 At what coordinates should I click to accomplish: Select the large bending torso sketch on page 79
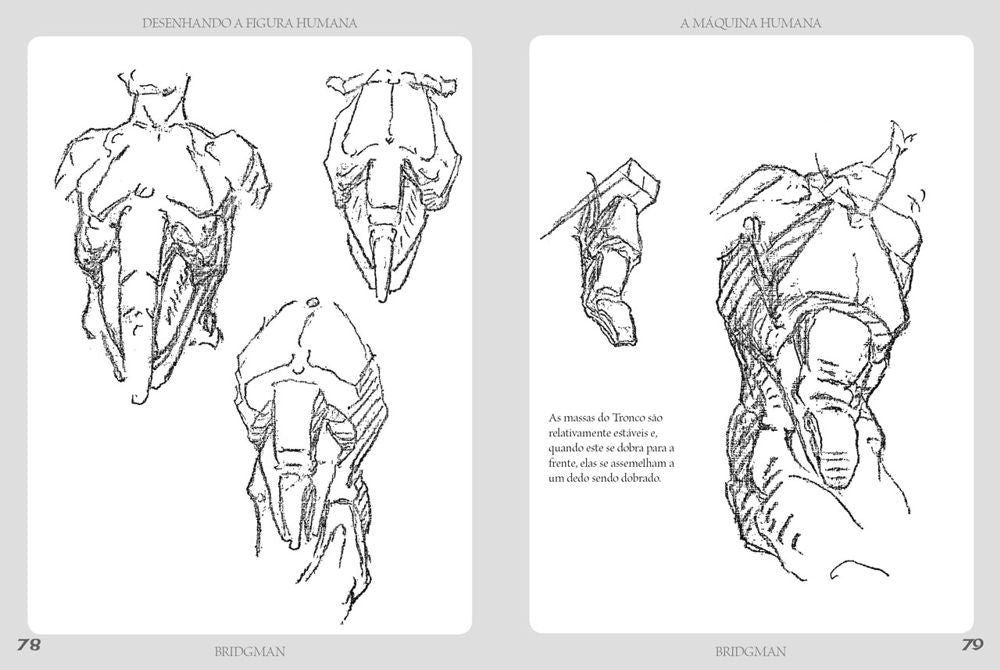(x=820, y=351)
